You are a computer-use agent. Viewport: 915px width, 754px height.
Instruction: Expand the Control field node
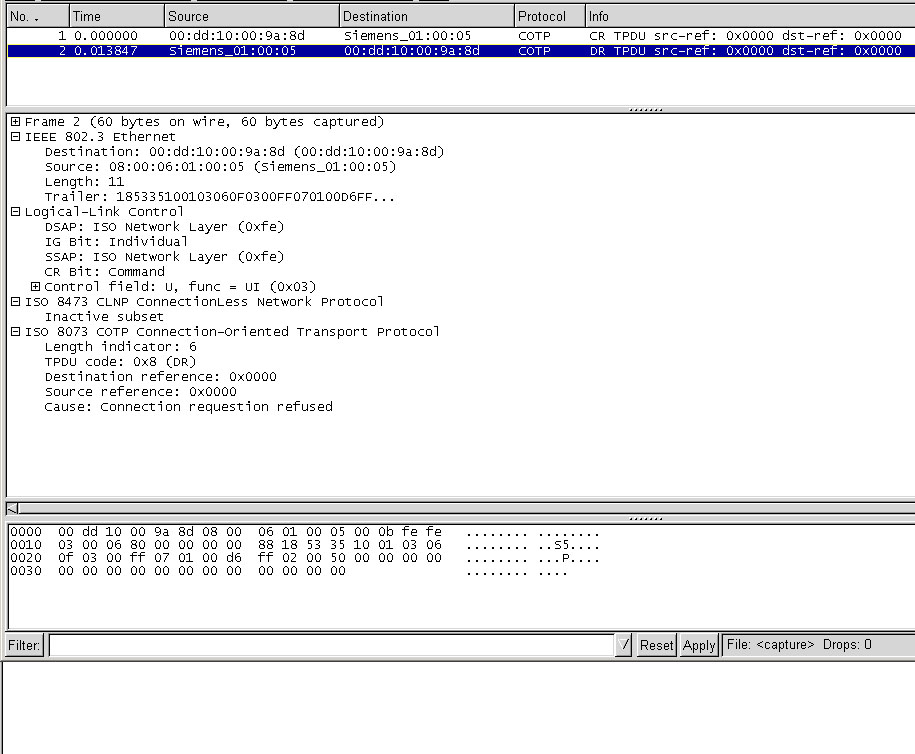tap(35, 287)
